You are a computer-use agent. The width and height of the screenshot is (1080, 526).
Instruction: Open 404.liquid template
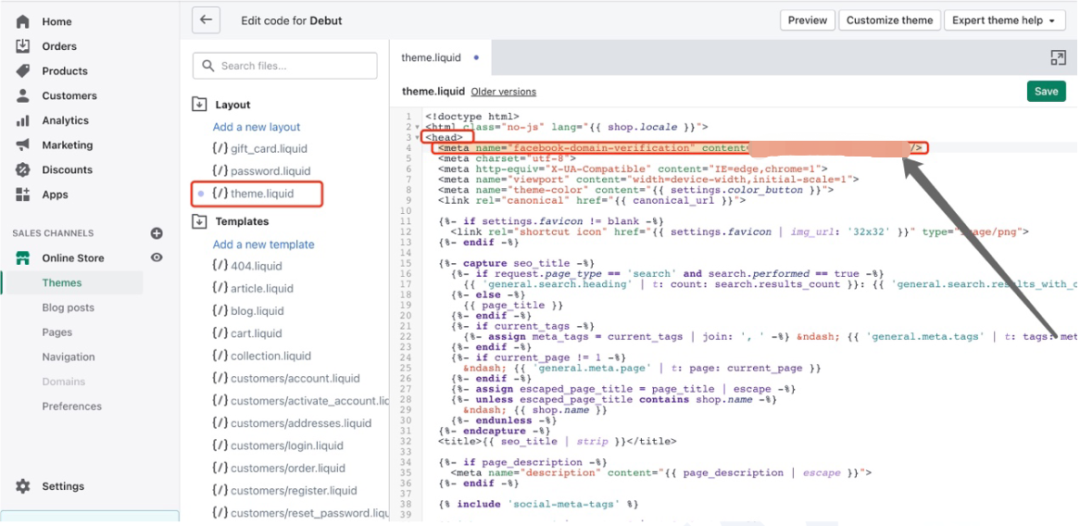[247, 266]
